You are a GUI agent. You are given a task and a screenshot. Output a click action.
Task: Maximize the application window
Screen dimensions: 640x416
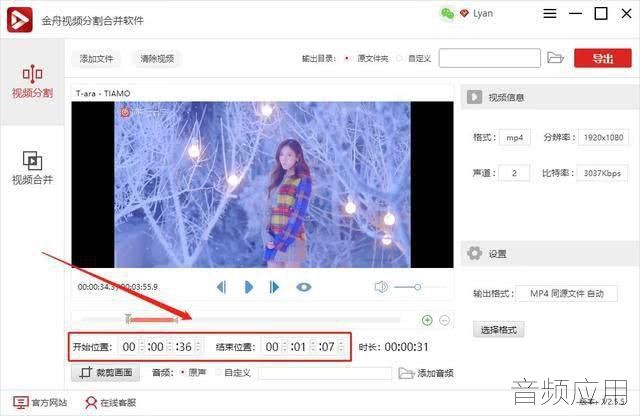click(x=601, y=13)
